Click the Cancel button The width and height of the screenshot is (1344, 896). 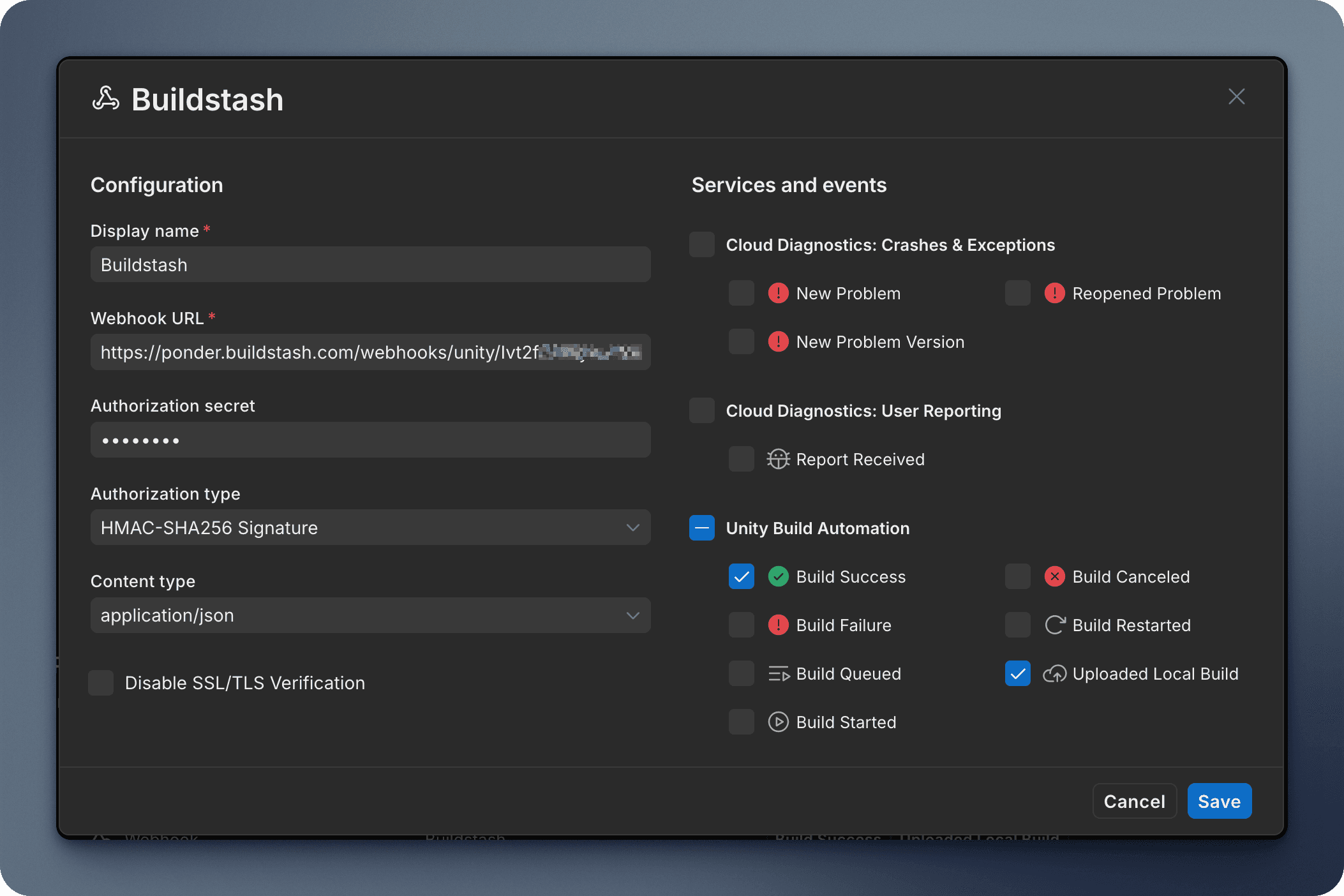(x=1134, y=801)
